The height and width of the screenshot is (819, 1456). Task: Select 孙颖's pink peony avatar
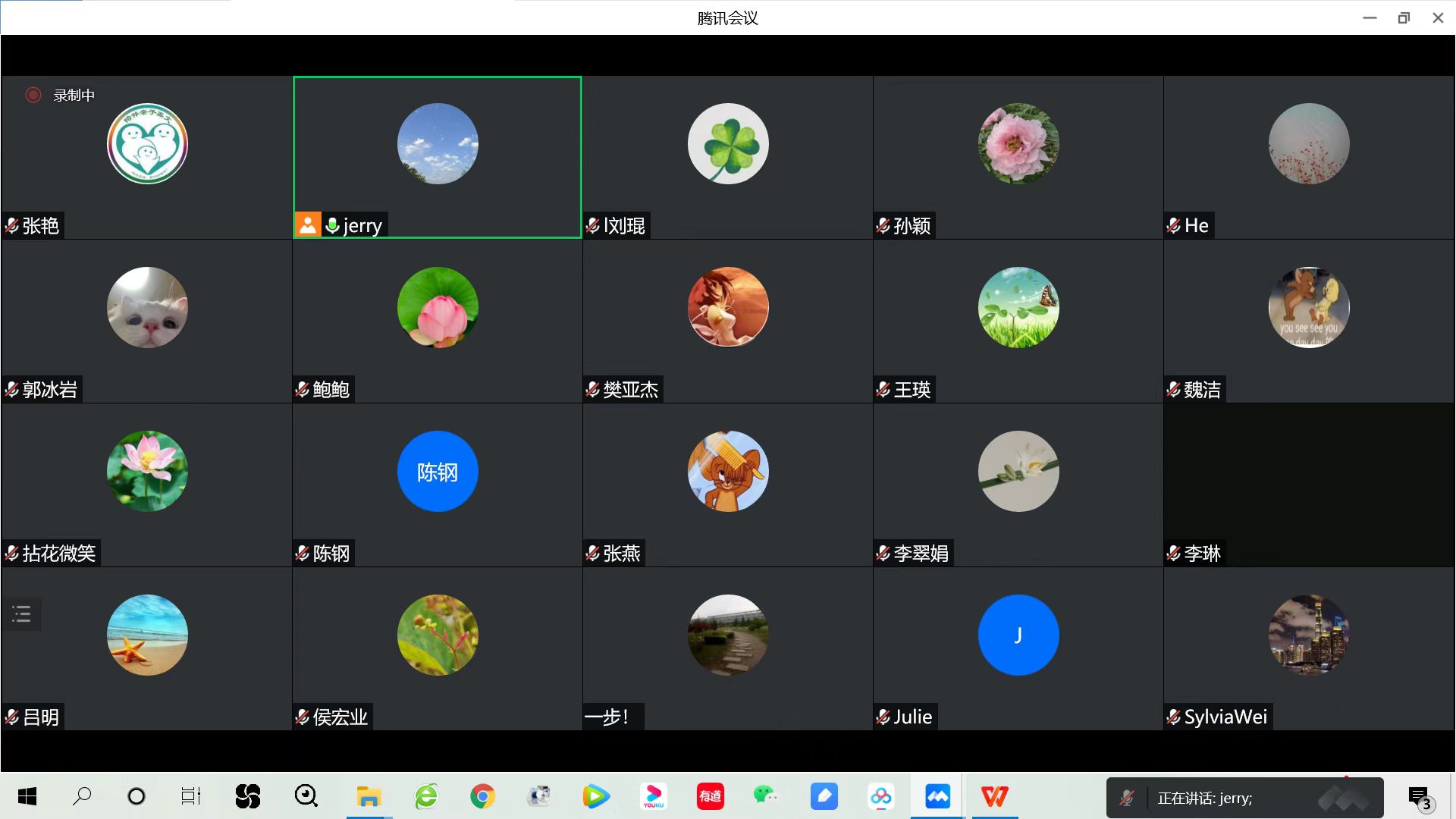(x=1018, y=143)
